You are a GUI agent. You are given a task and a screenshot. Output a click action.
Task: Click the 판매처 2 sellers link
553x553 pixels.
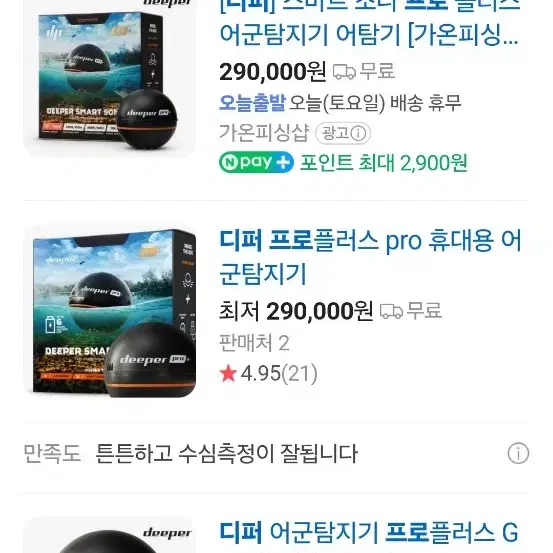254,343
